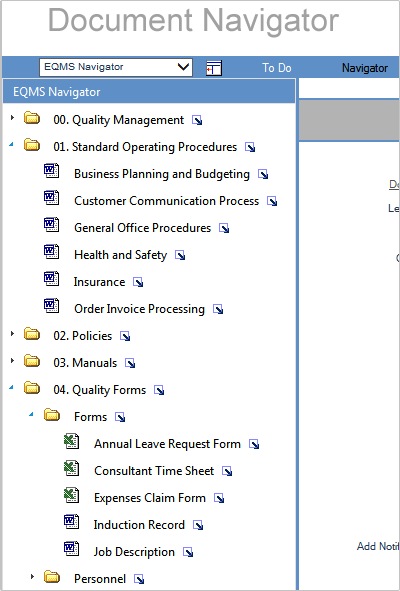Open the EQMS Navigator dropdown

116,67
